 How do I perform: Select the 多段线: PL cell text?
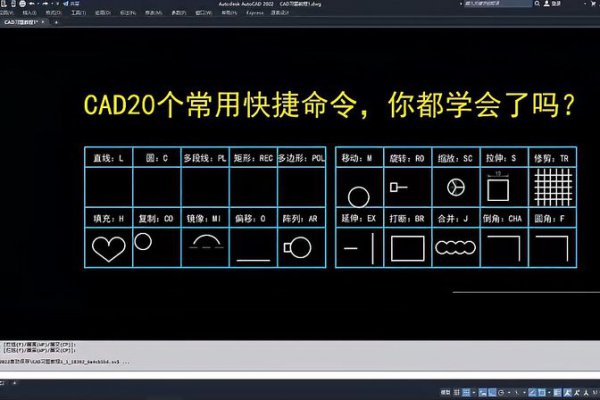tap(205, 158)
